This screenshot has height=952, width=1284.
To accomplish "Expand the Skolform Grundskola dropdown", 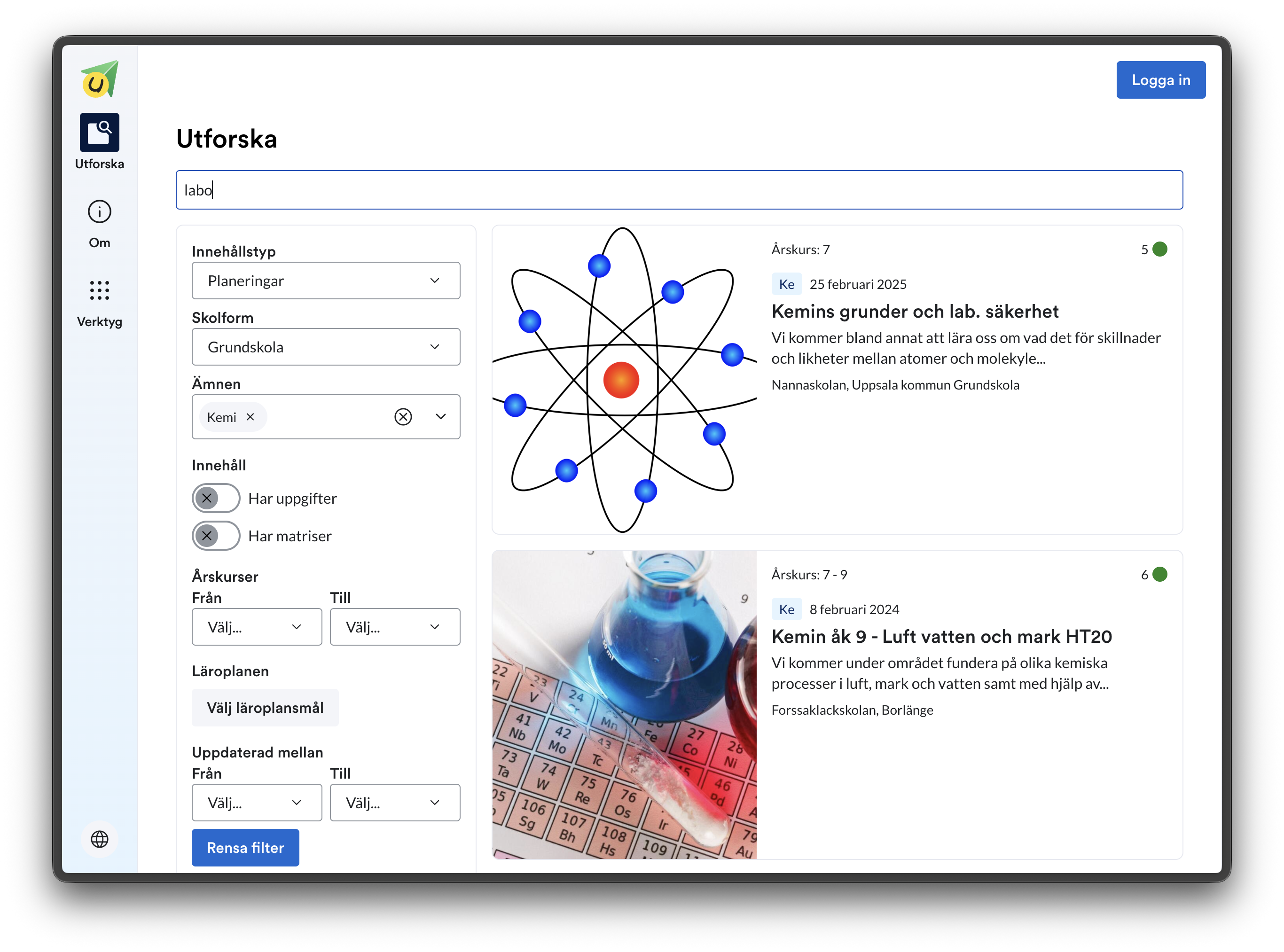I will coord(326,347).
